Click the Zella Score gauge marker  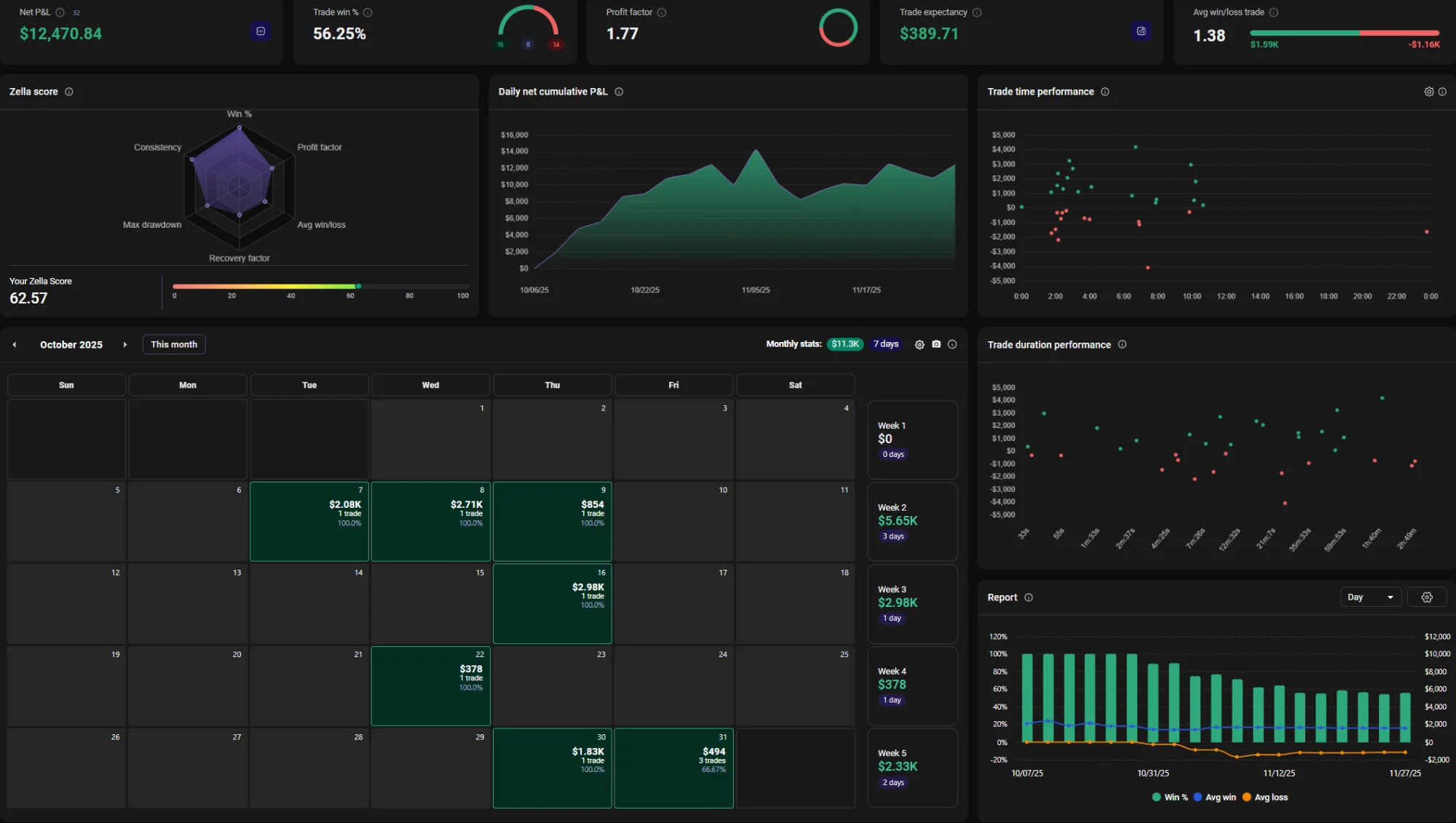point(357,287)
